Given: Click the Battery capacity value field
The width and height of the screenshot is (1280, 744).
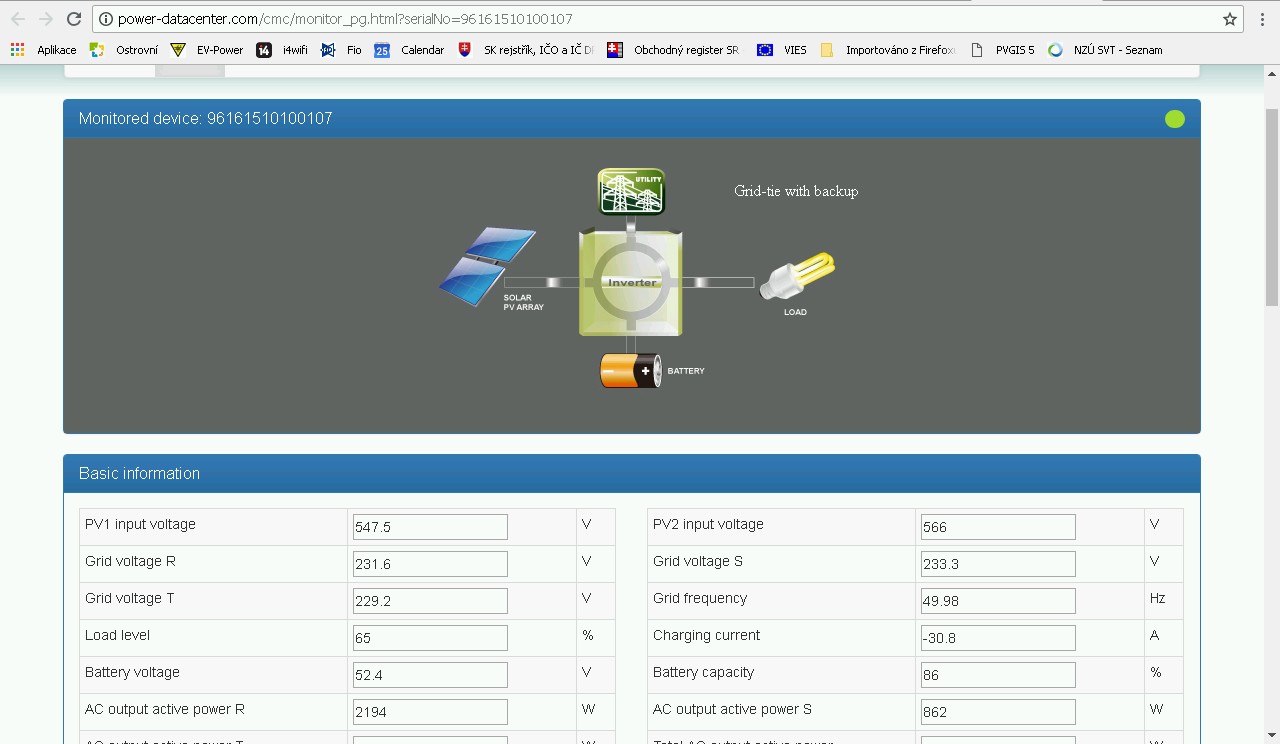Looking at the screenshot, I should pyautogui.click(x=998, y=675).
